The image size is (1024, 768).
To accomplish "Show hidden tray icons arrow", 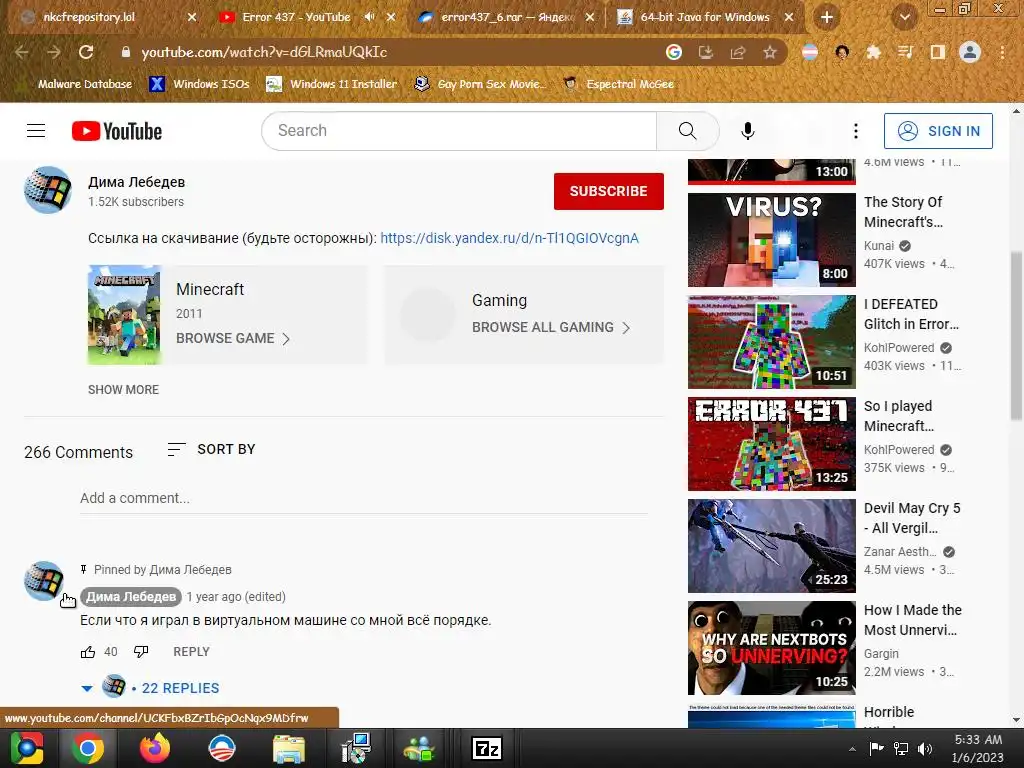I will pyautogui.click(x=852, y=749).
